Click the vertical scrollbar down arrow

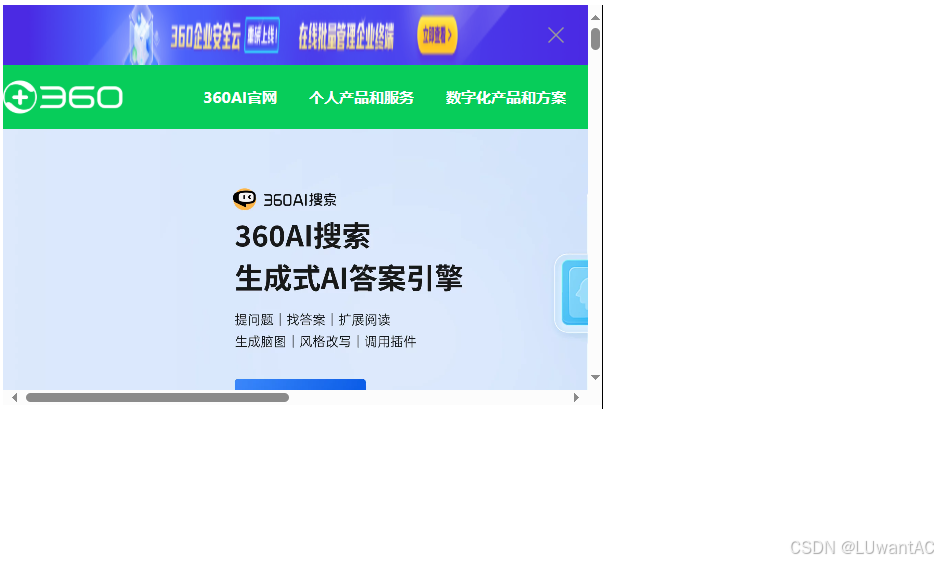click(595, 377)
